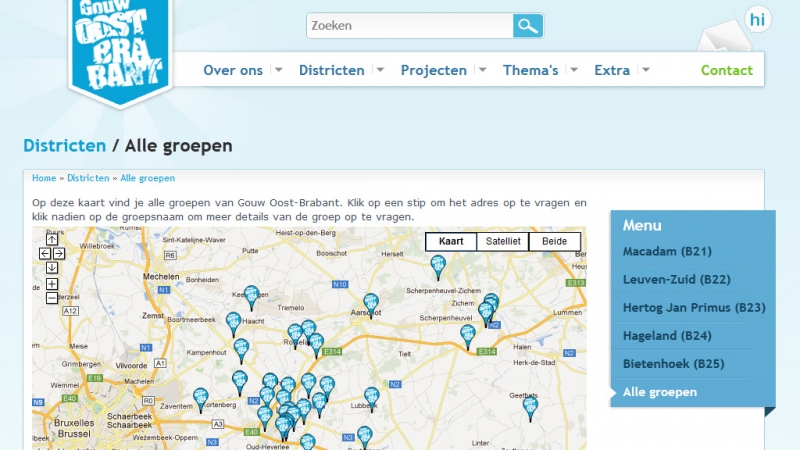The image size is (800, 450).
Task: Expand the Thema's dropdown arrow
Action: pyautogui.click(x=574, y=70)
